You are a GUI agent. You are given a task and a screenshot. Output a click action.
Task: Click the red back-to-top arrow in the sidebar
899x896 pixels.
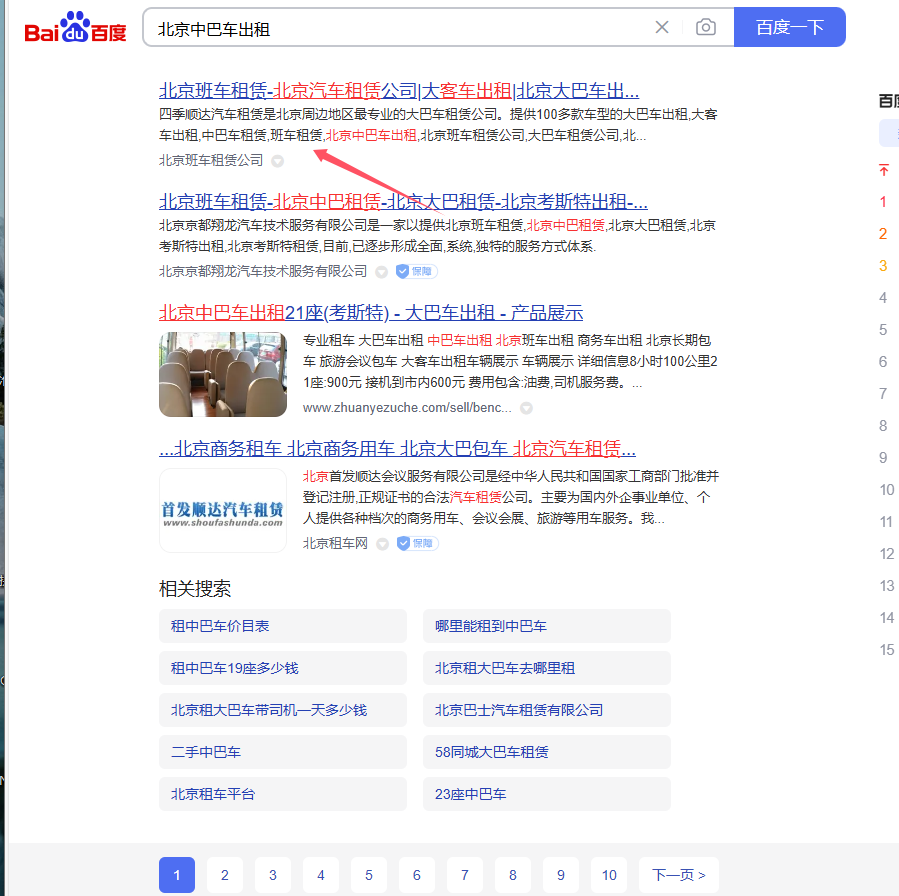(x=884, y=170)
